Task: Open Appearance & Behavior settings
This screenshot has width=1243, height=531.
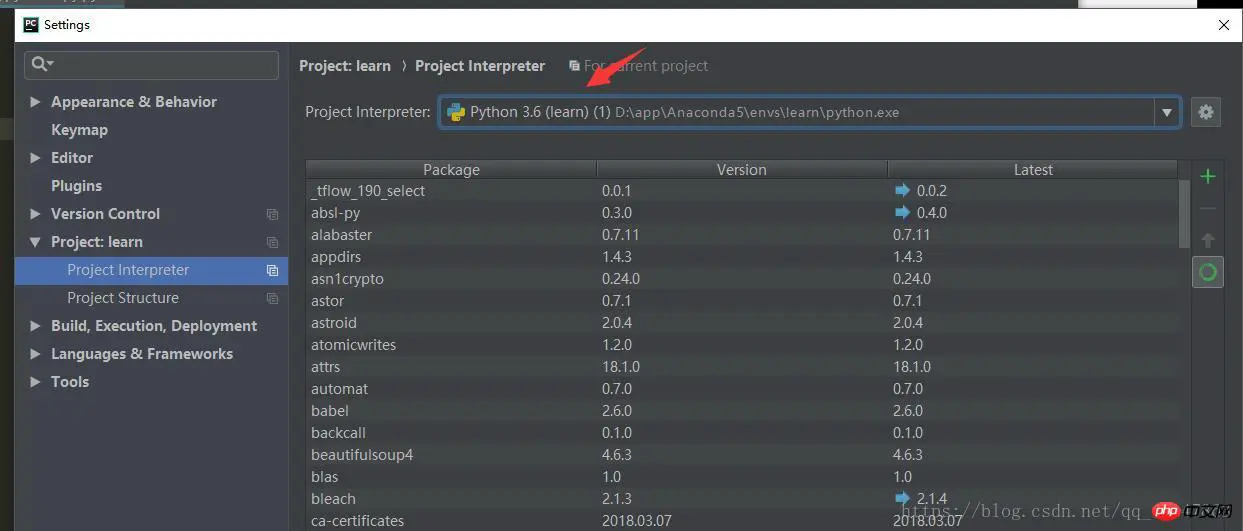Action: (x=134, y=102)
